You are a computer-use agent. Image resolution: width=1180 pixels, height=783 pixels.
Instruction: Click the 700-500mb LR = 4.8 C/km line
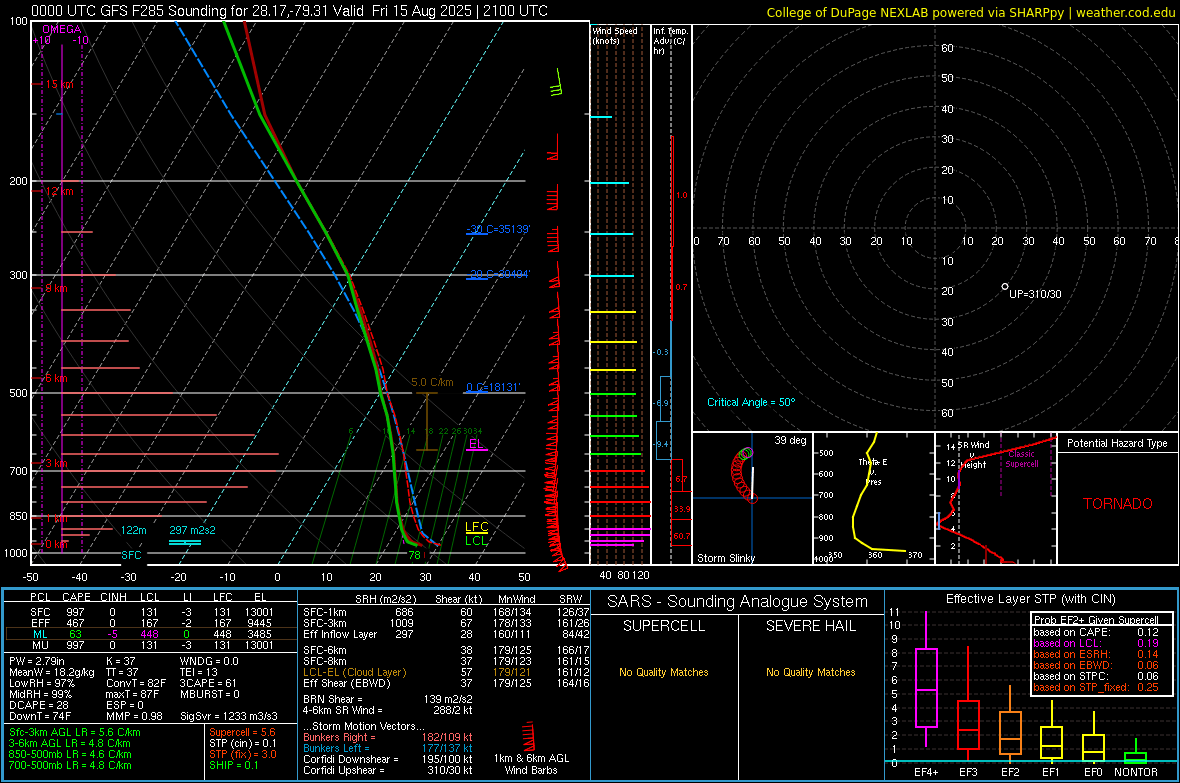pyautogui.click(x=70, y=765)
